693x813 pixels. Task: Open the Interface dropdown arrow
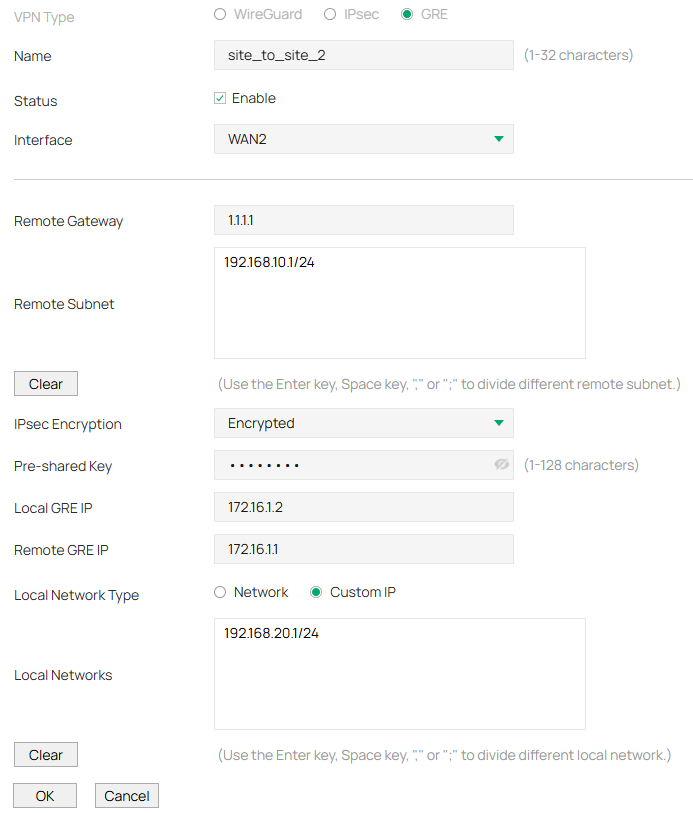pyautogui.click(x=498, y=139)
